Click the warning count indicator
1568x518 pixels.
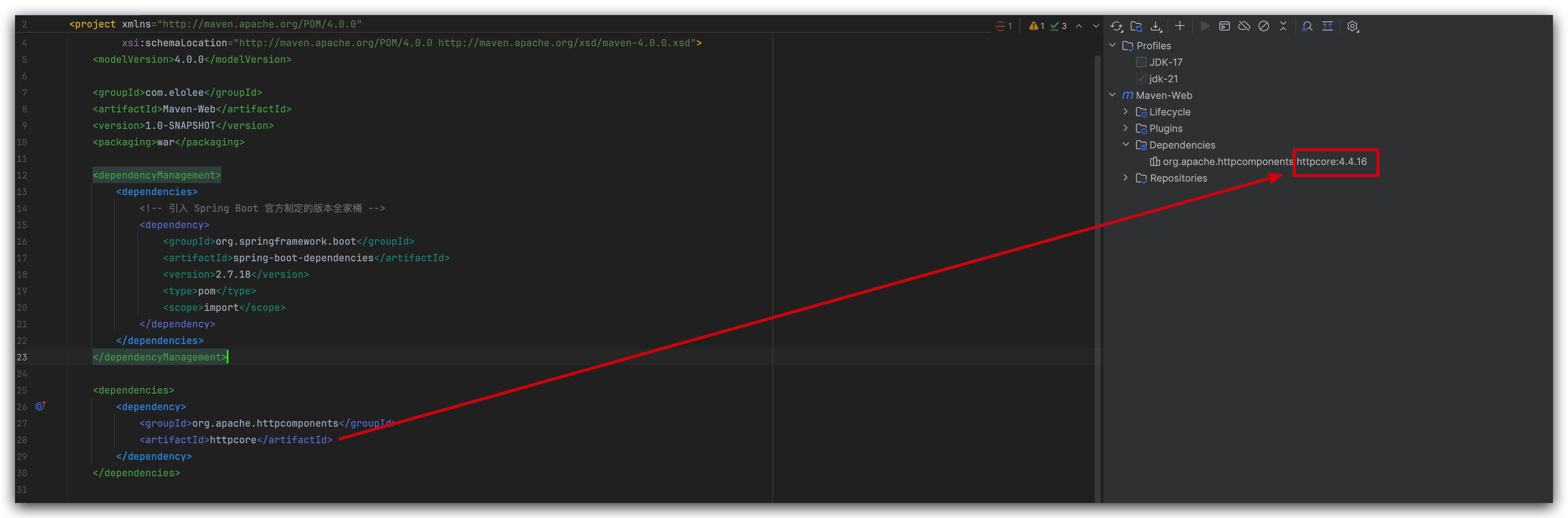click(1036, 26)
